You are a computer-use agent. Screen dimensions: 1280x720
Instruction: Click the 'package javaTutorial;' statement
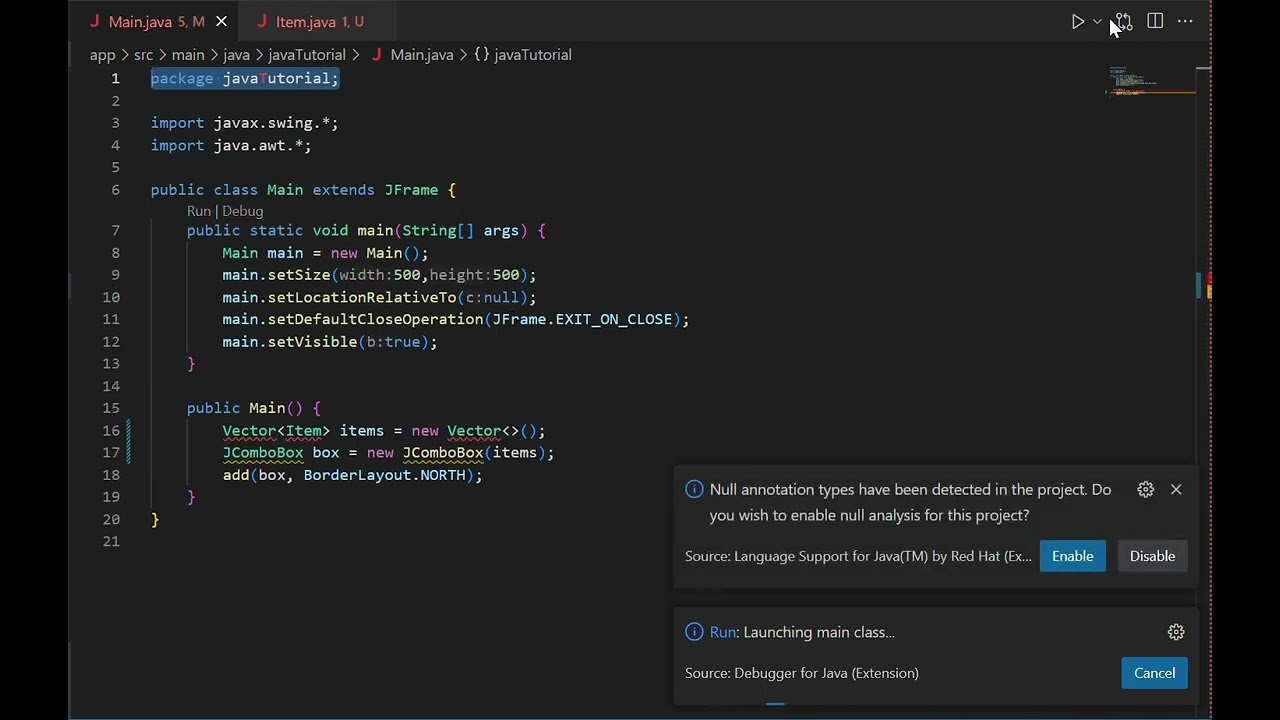245,78
